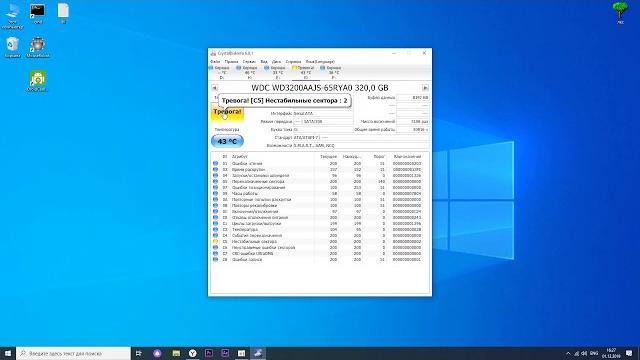Click the 'WDC WD3200AAJS-65RYA0 320,0 GB' disk title
The width and height of the screenshot is (640, 360).
pyautogui.click(x=320, y=88)
